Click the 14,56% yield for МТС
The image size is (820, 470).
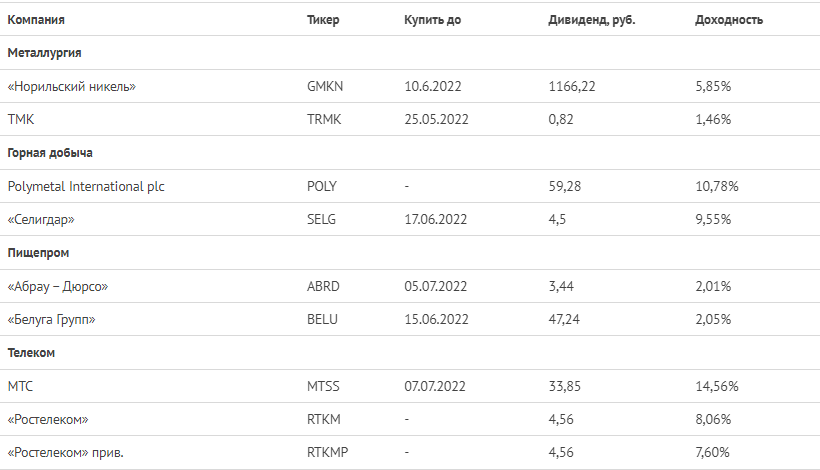coord(716,386)
